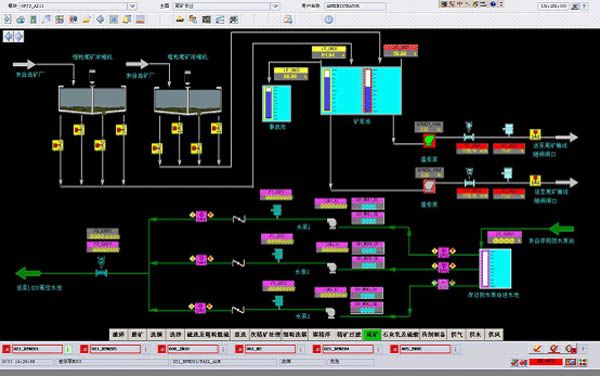Click the yellow bell alarm icon in toolbar

click(x=127, y=19)
